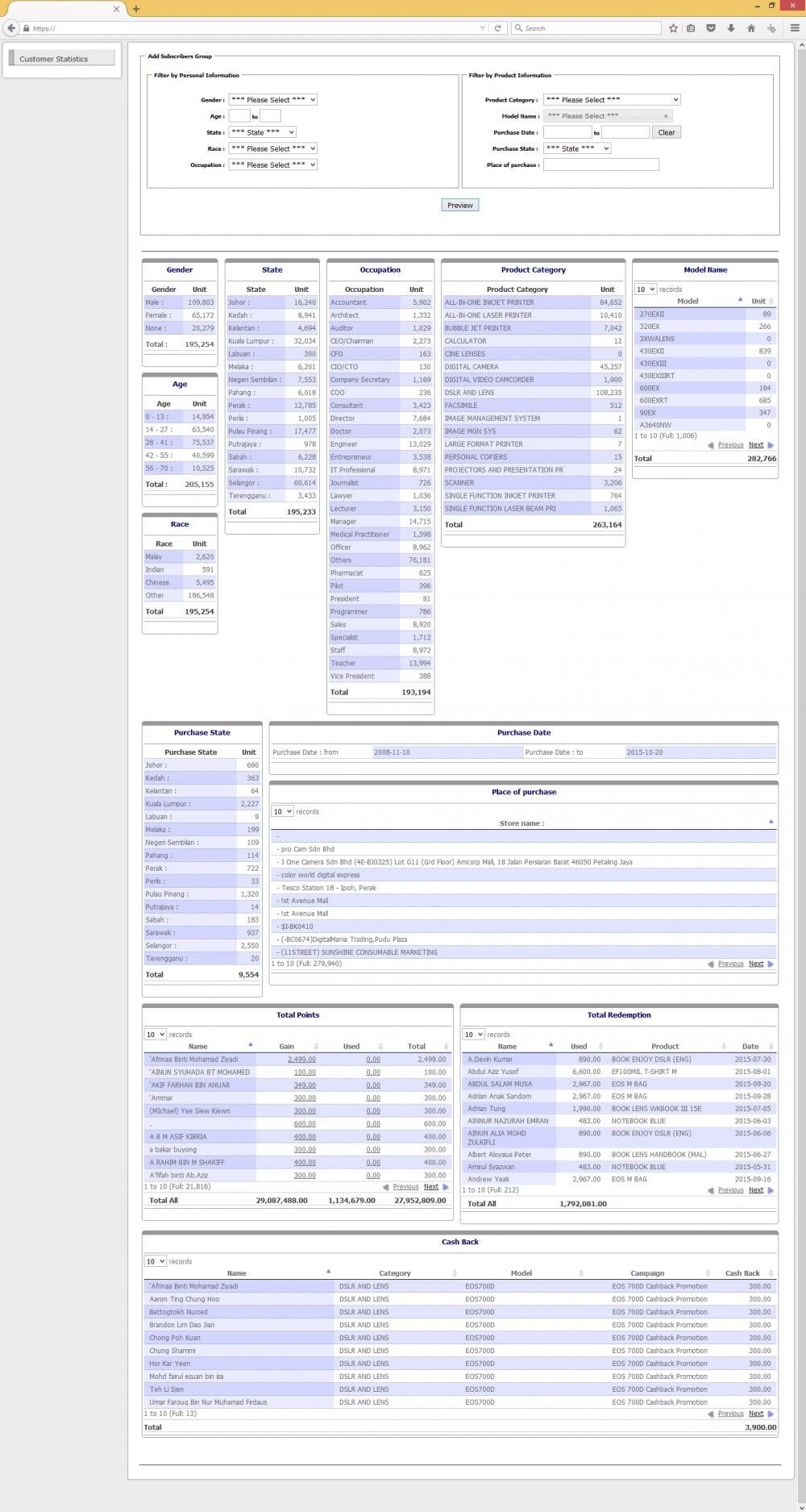Bookmark this page with the star icon
The width and height of the screenshot is (806, 1512).
coord(673,28)
